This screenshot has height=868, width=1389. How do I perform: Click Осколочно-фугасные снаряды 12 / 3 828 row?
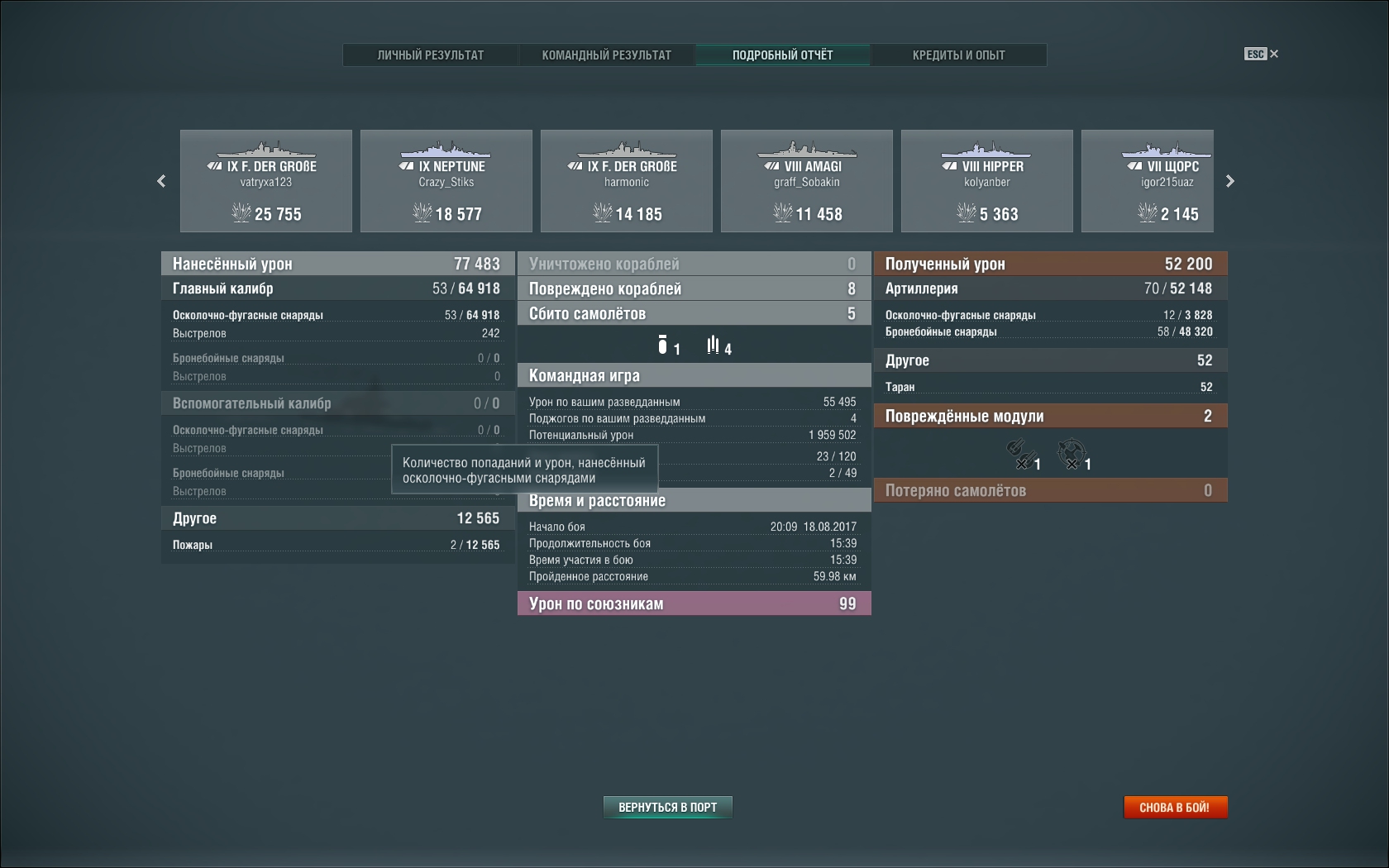click(x=1049, y=315)
